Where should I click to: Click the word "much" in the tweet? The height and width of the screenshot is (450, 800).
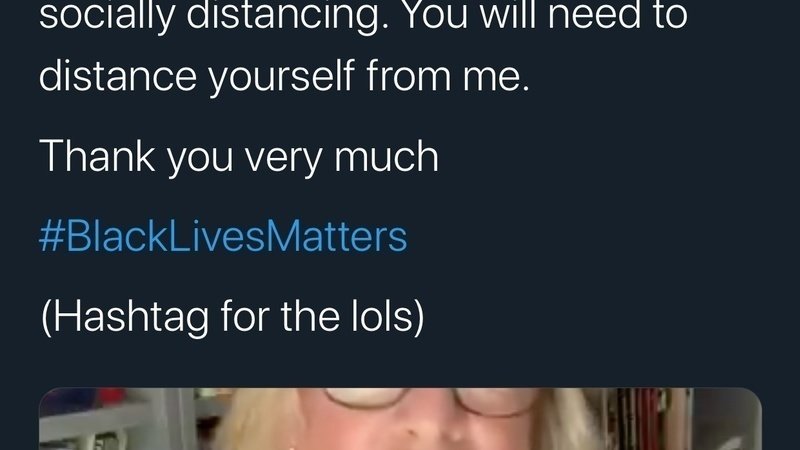click(x=386, y=157)
